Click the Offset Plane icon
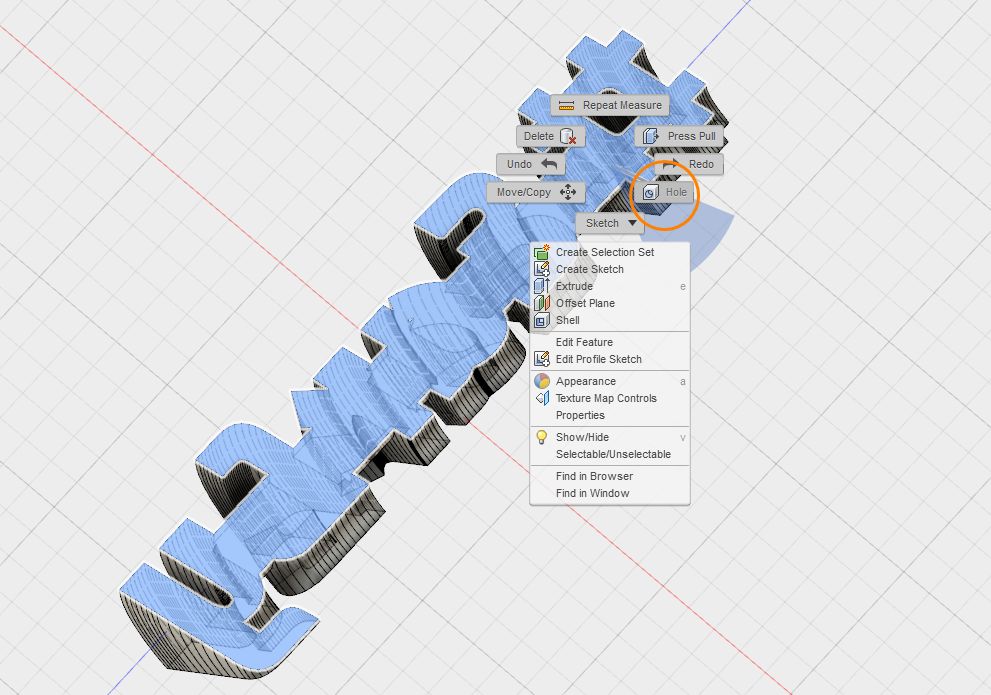This screenshot has height=695, width=991. 542,303
